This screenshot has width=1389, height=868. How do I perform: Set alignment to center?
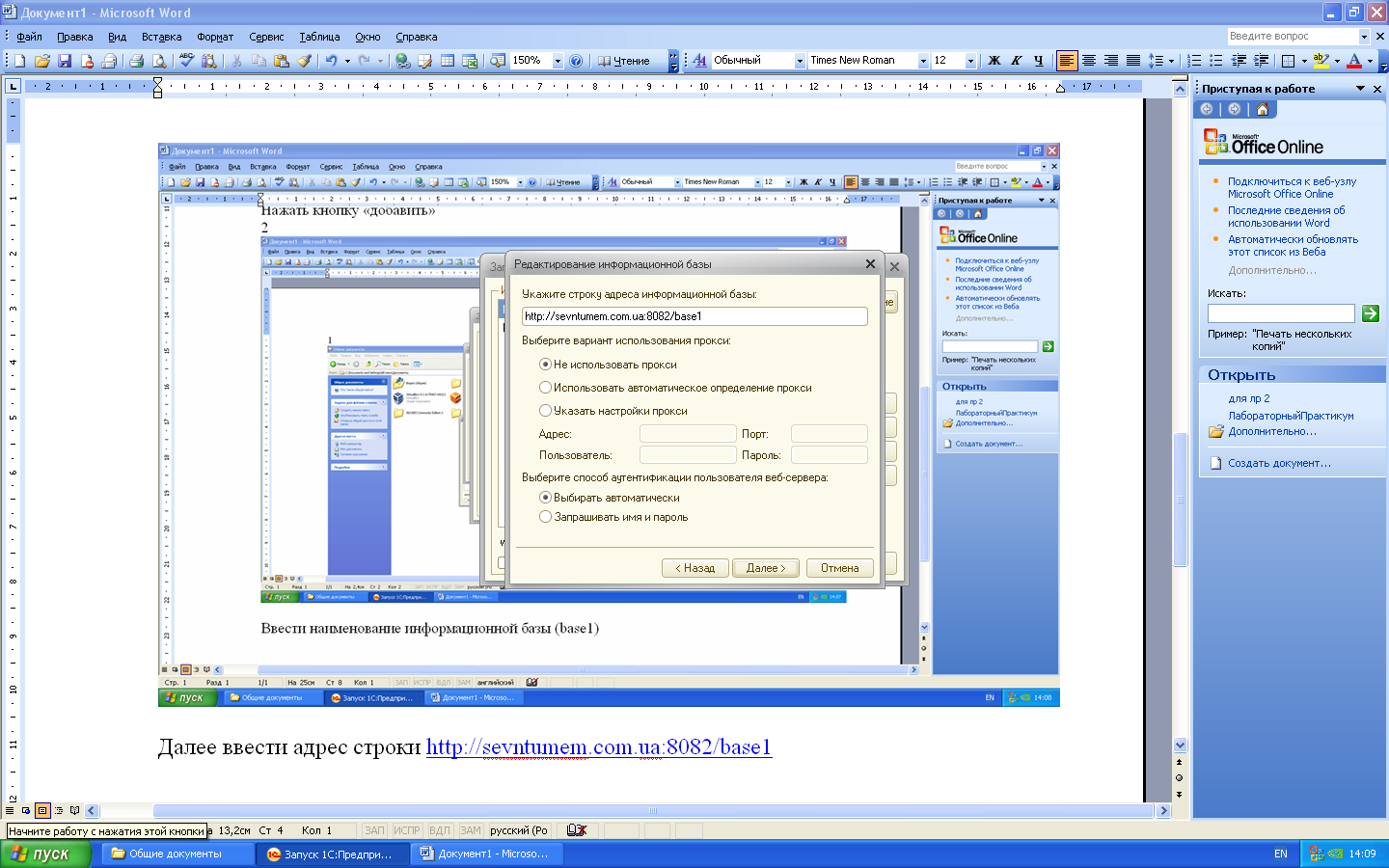1089,61
